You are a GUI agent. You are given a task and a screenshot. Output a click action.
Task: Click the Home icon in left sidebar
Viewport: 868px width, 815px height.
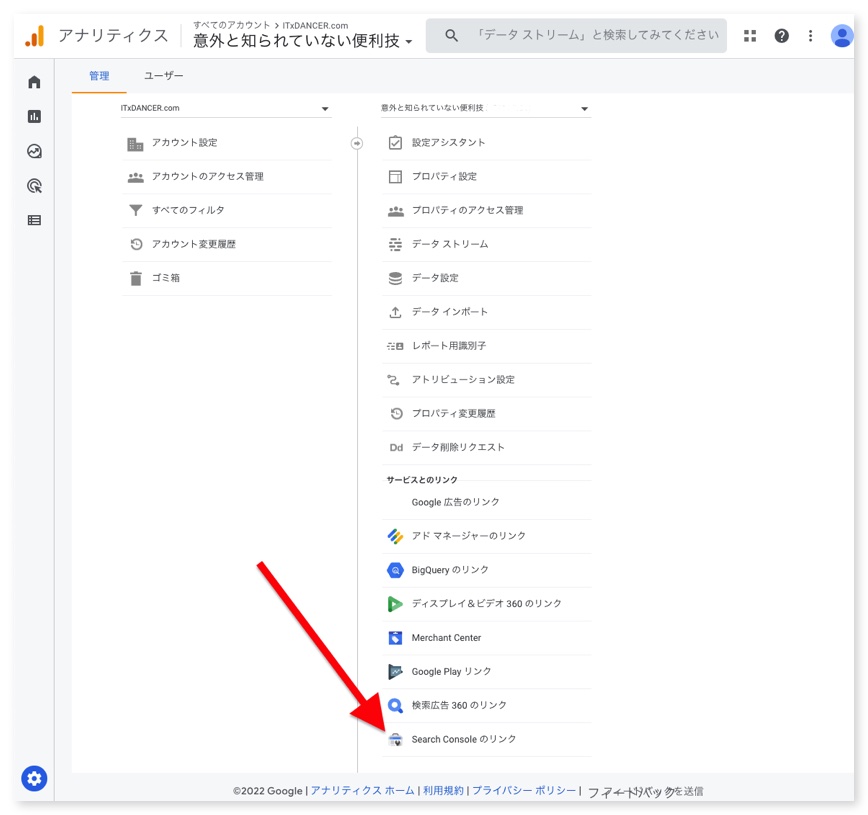34,82
